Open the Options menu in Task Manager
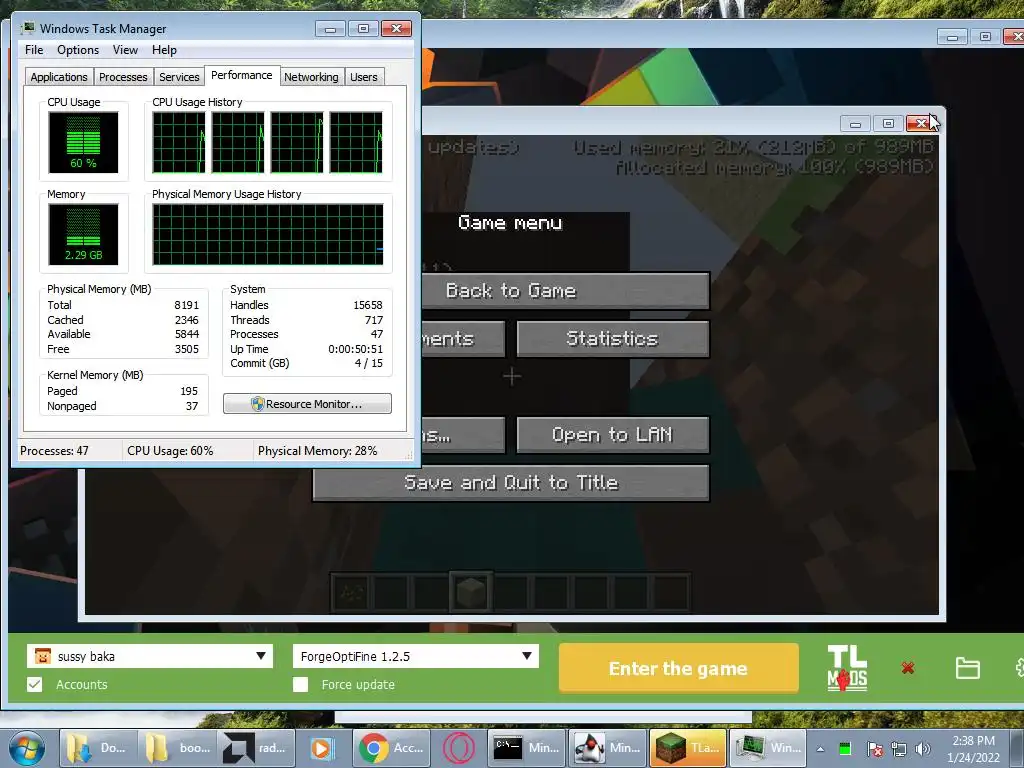 78,50
